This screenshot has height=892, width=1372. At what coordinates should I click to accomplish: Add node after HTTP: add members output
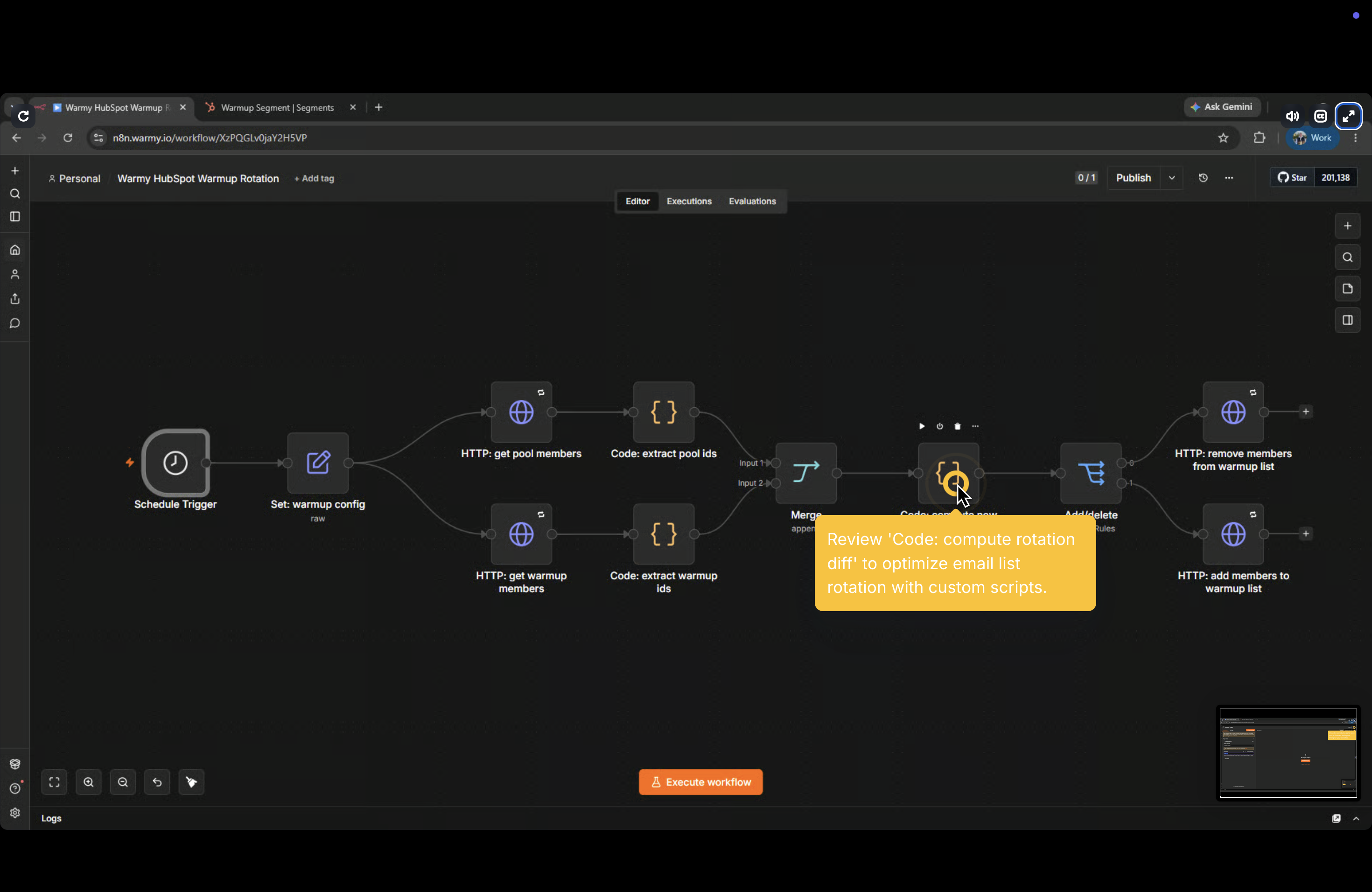point(1306,534)
